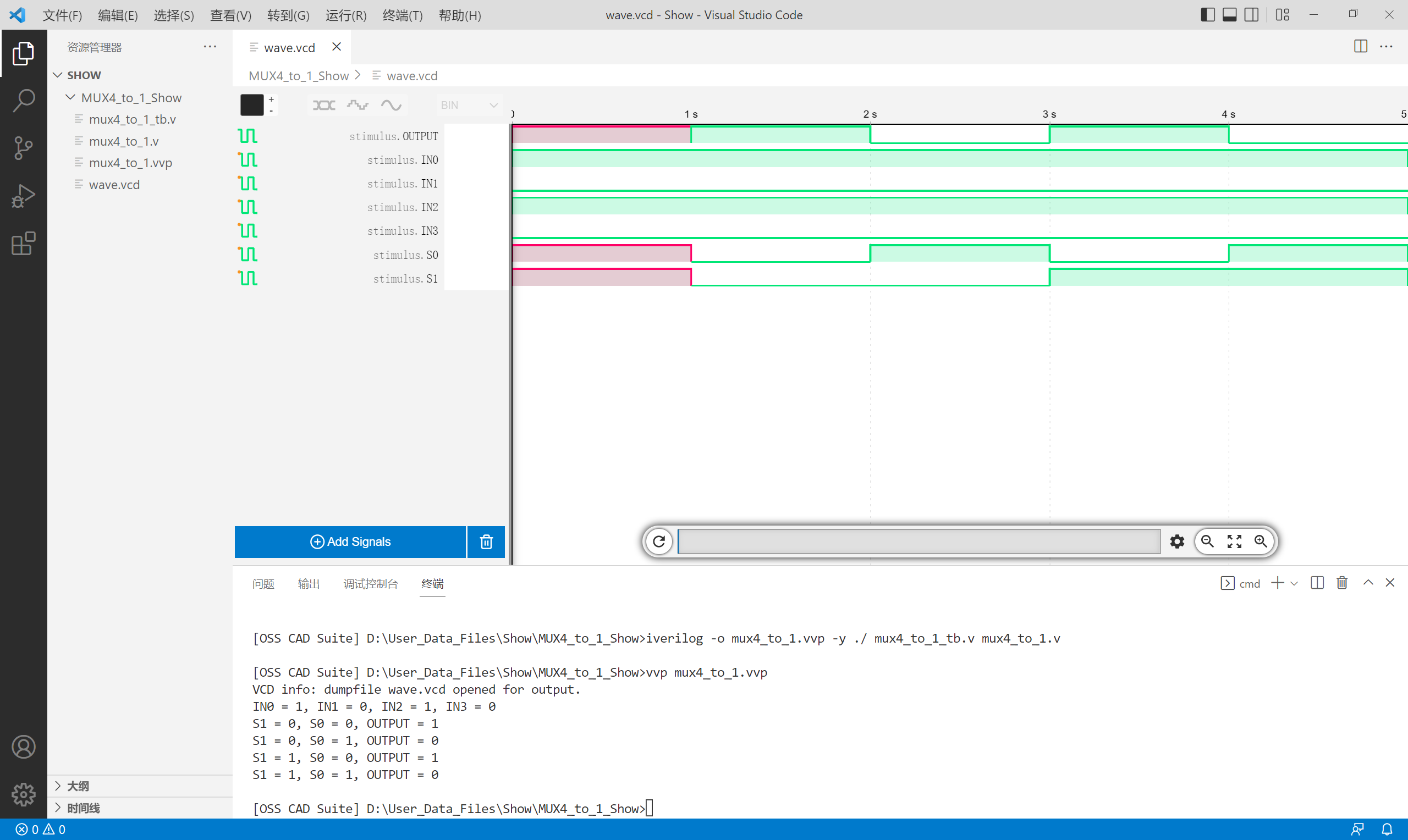Fit waveform to full view
This screenshot has height=840, width=1408.
[x=1234, y=541]
